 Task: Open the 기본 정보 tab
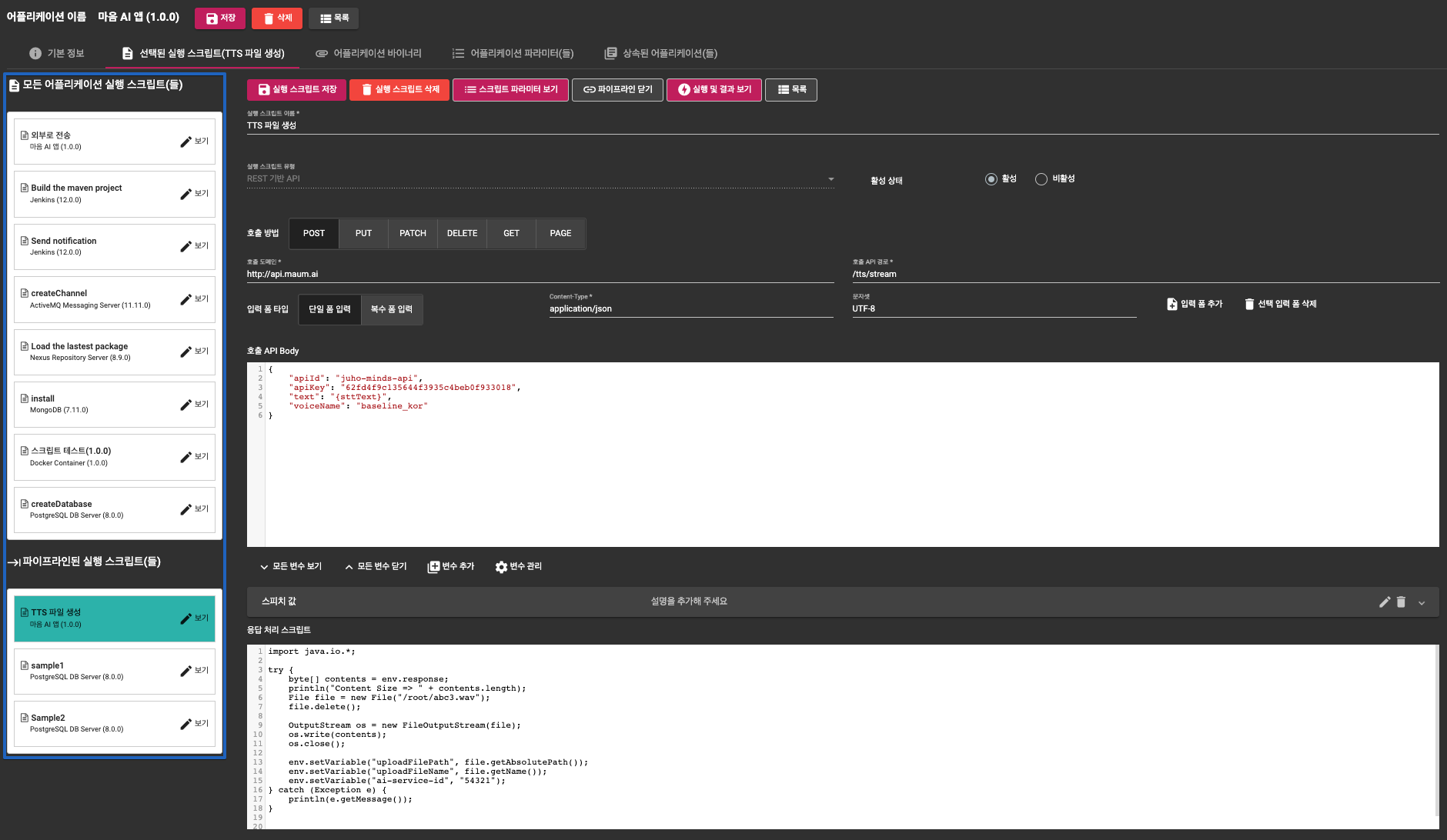pyautogui.click(x=57, y=53)
